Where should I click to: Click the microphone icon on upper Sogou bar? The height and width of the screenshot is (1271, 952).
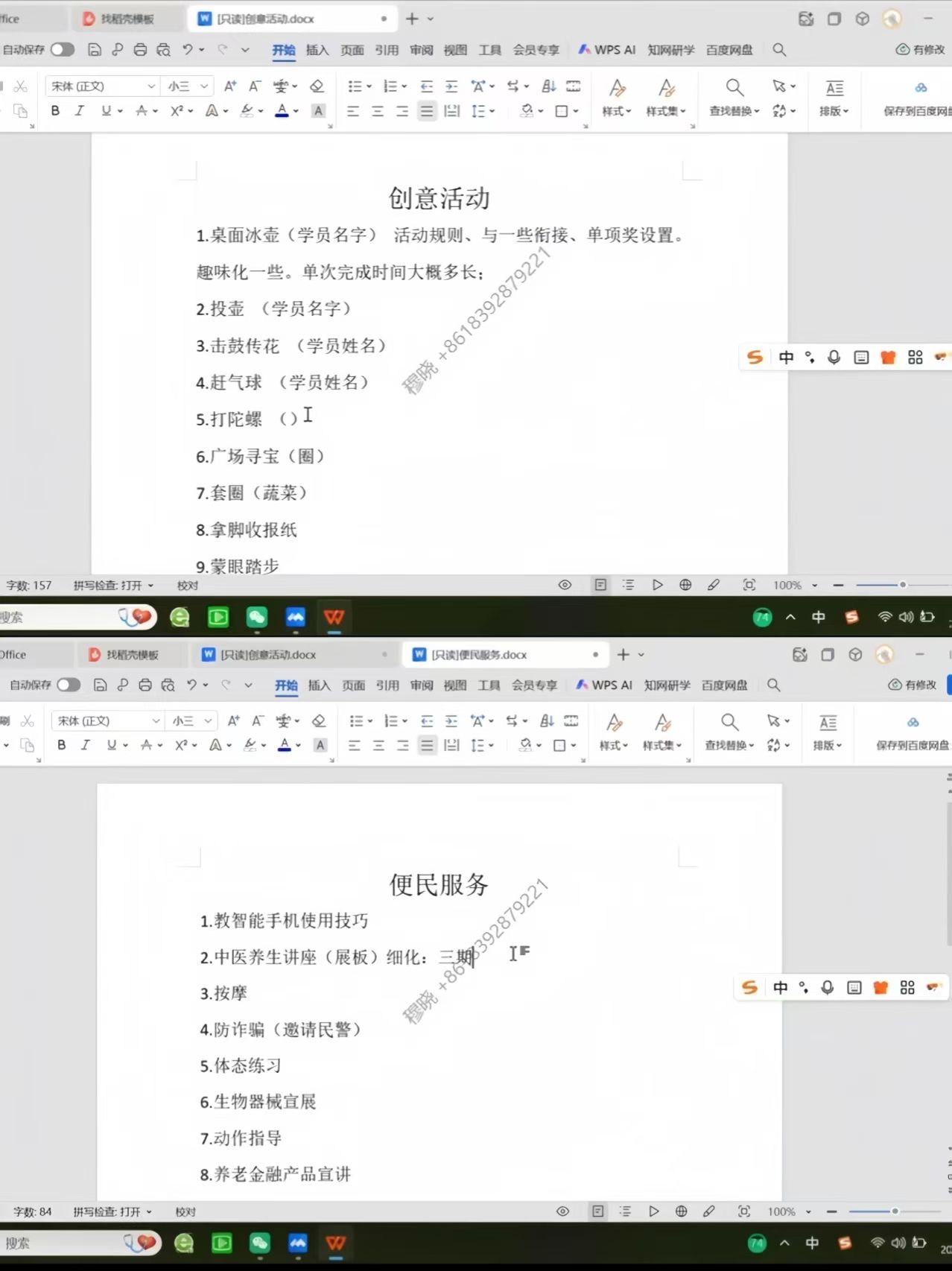pos(834,358)
